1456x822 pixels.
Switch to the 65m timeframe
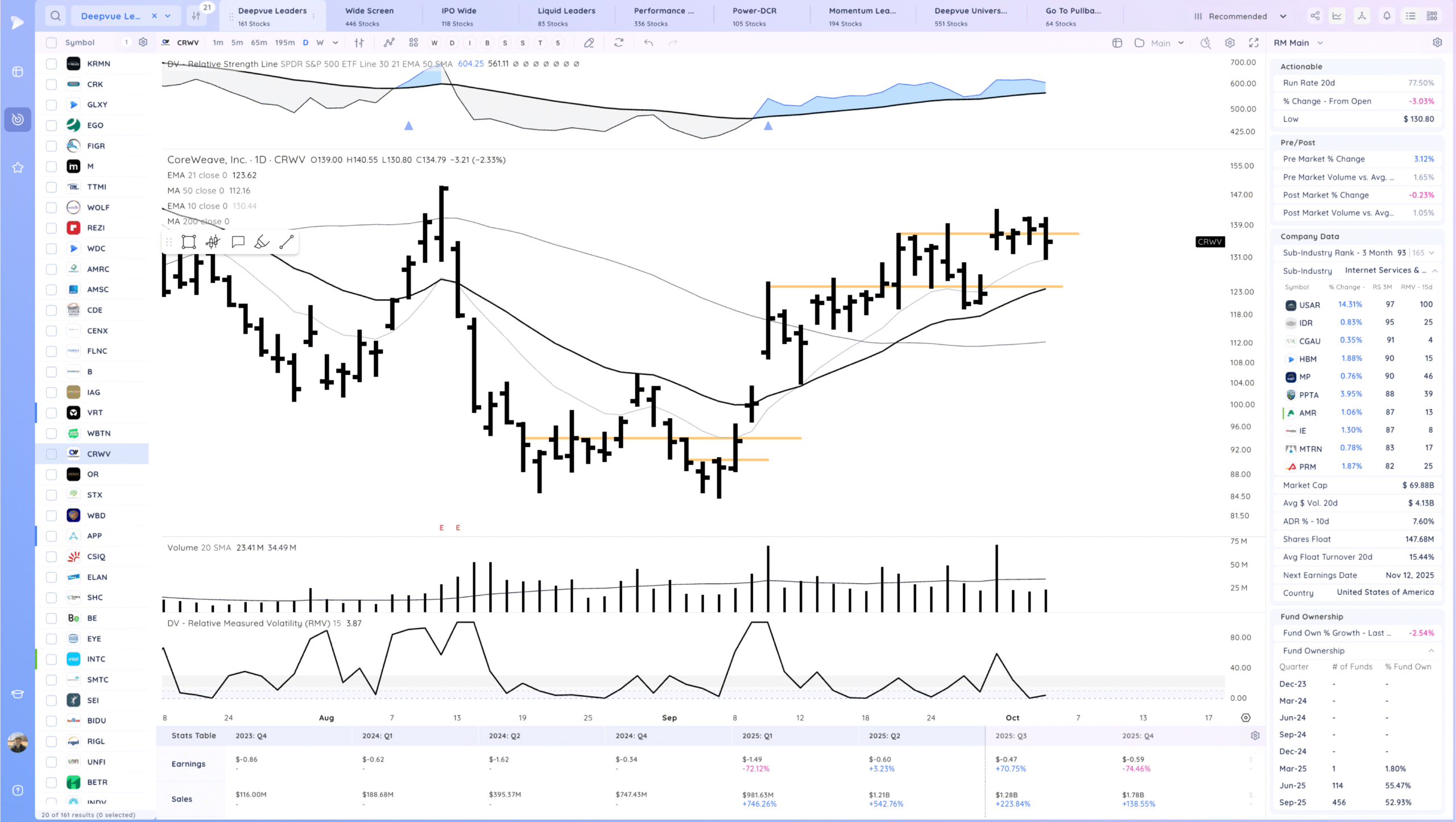tap(259, 43)
